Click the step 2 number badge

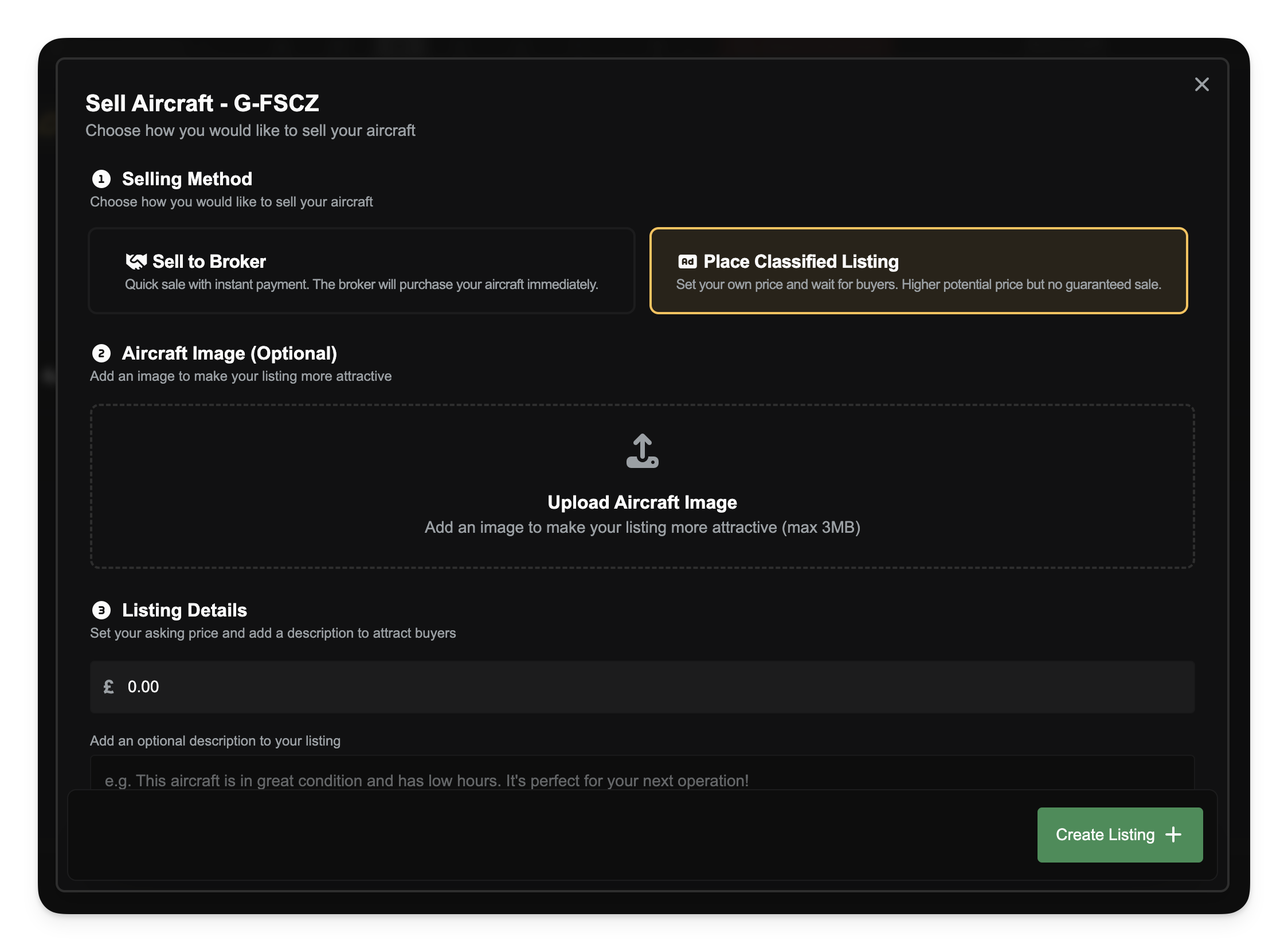click(x=101, y=353)
